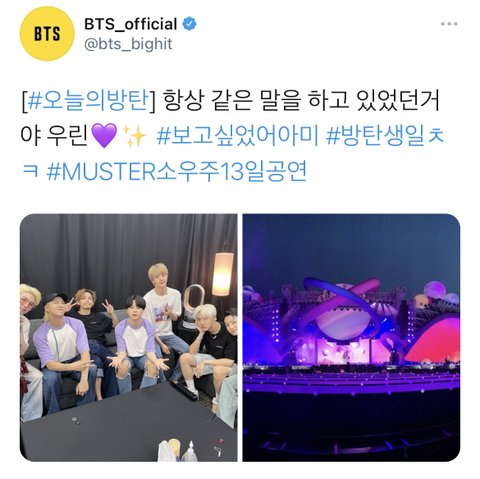The image size is (480, 479).
Task: Click the purple heart emoji
Action: point(104,135)
